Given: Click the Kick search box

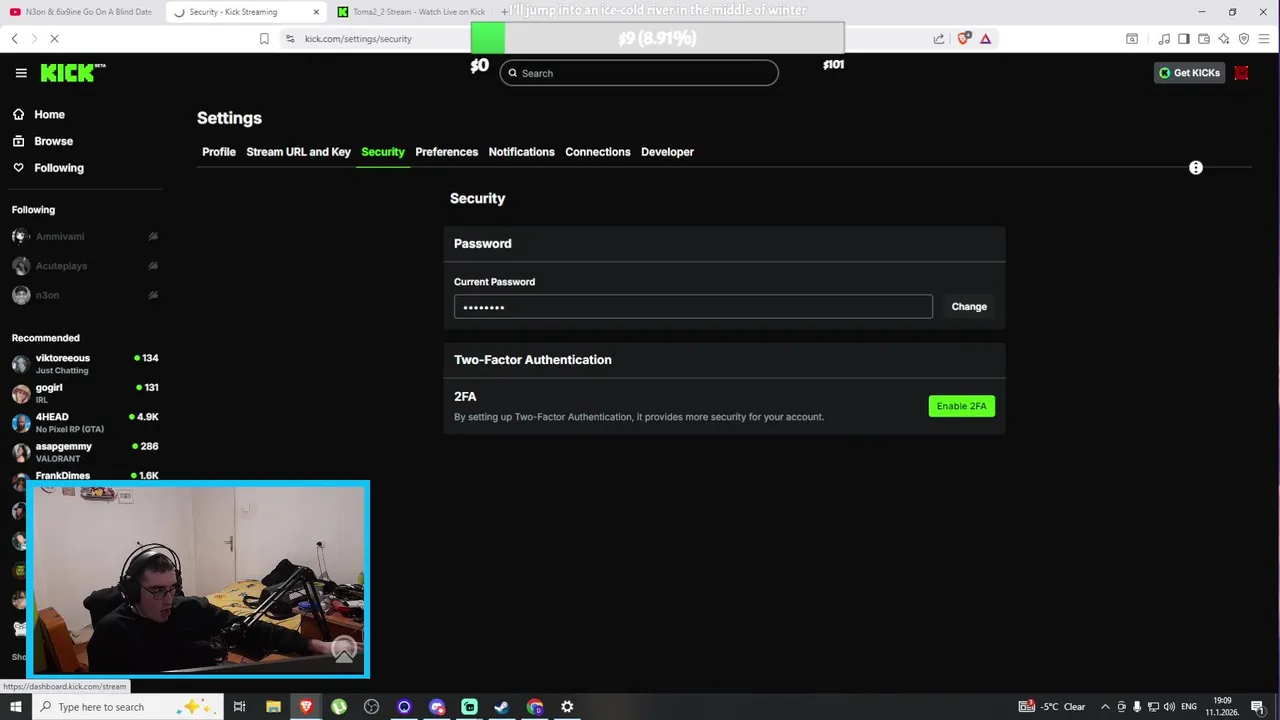Looking at the screenshot, I should point(639,73).
